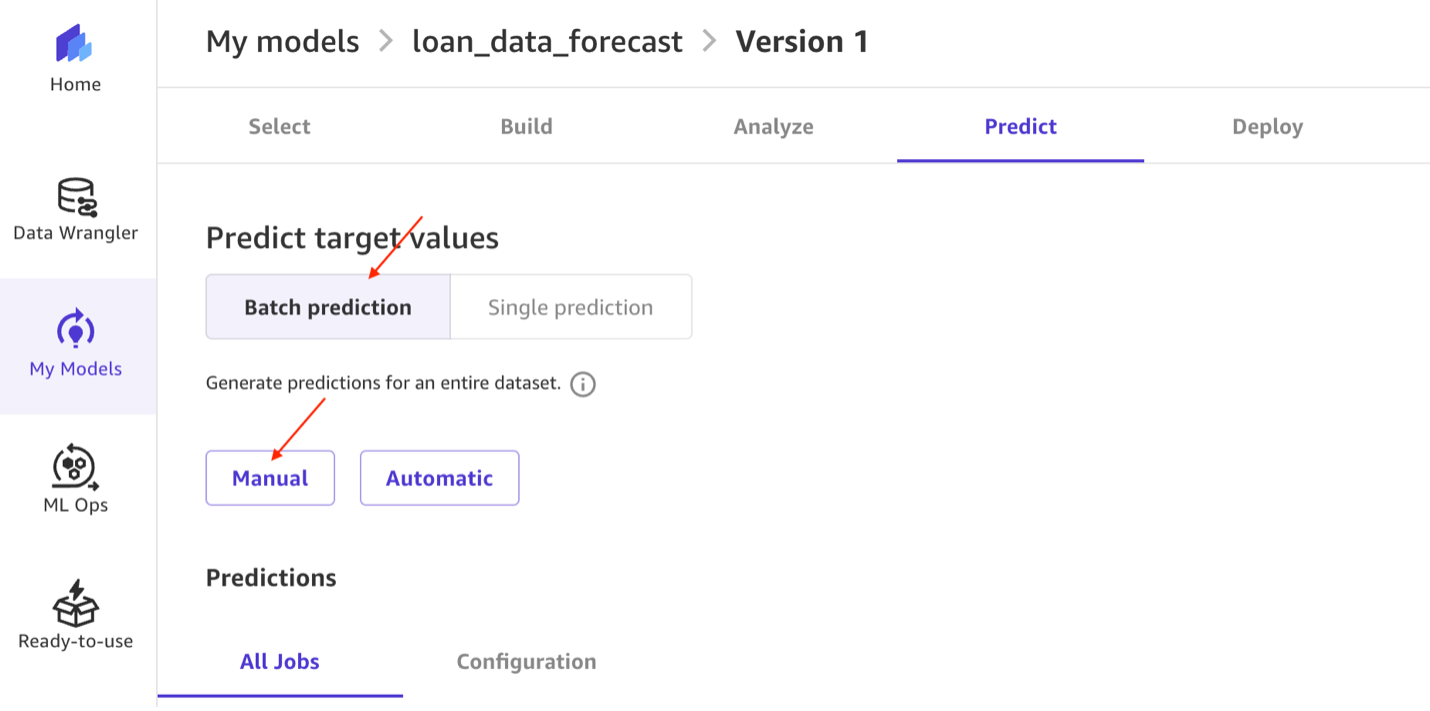Switch to the Analyze tab

773,127
